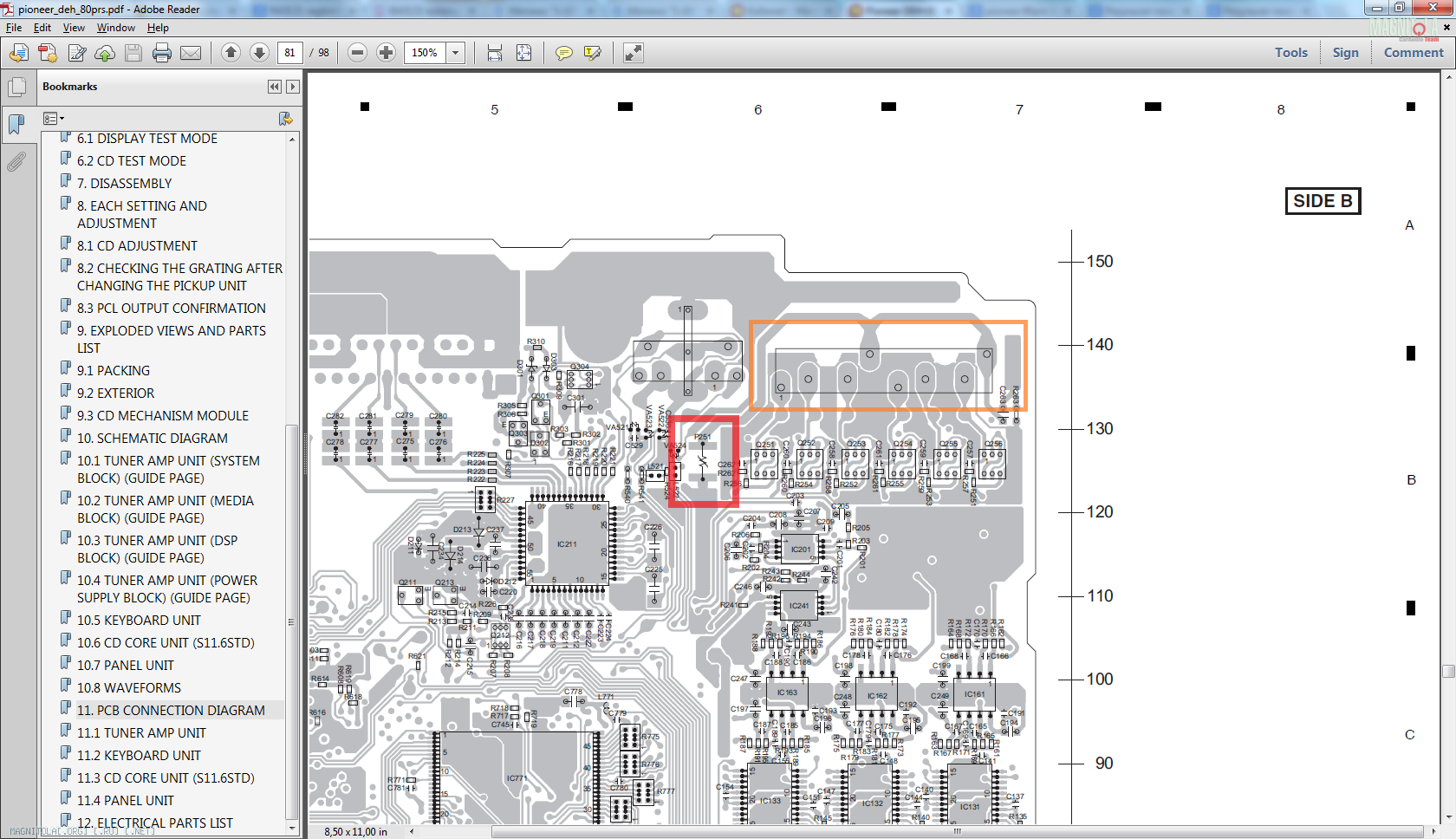Image resolution: width=1456 pixels, height=839 pixels.
Task: Zoom out with the minus button
Action: (x=357, y=53)
